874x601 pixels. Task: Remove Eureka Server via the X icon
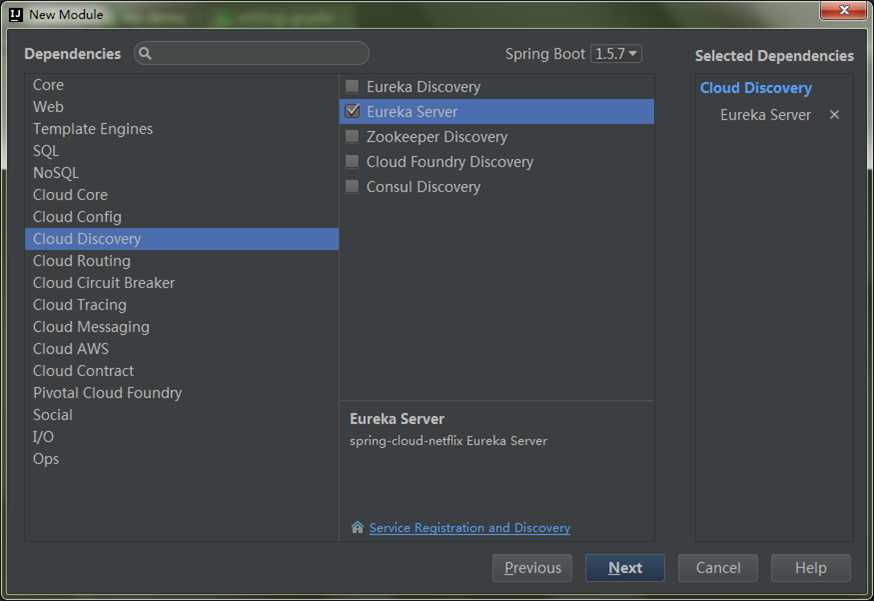[x=834, y=115]
